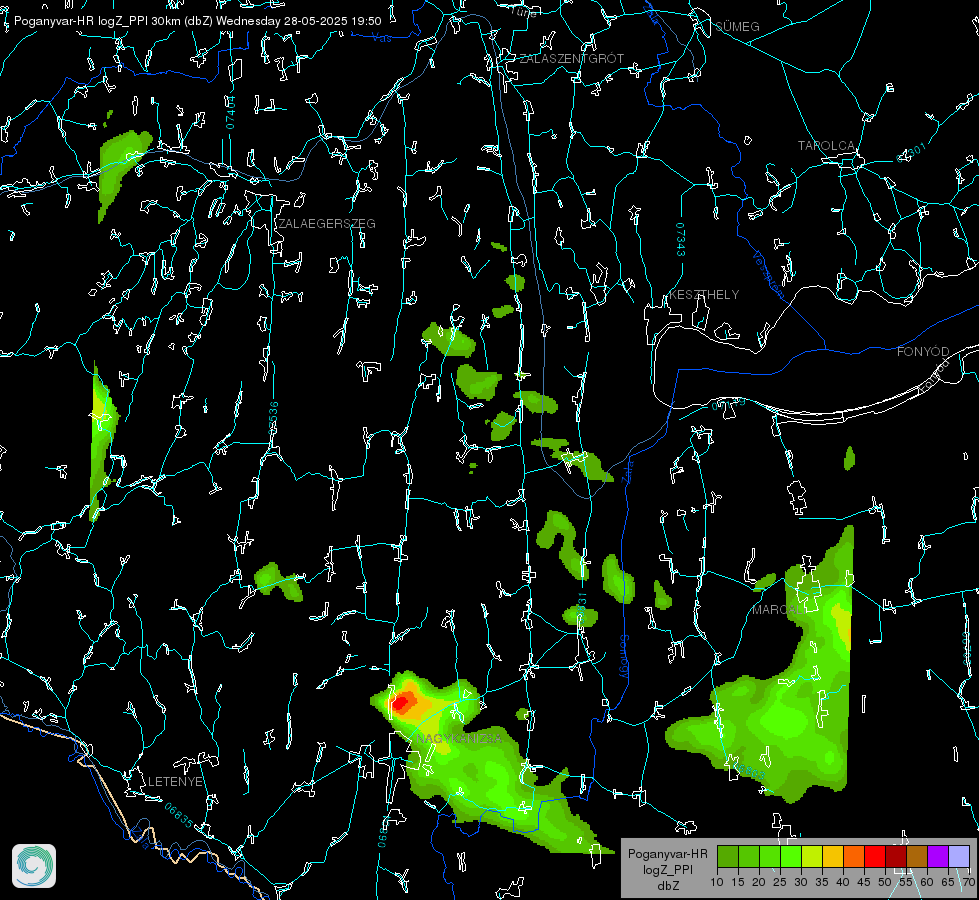Click the brown 55–60 dBZ legend swatch

tap(917, 856)
